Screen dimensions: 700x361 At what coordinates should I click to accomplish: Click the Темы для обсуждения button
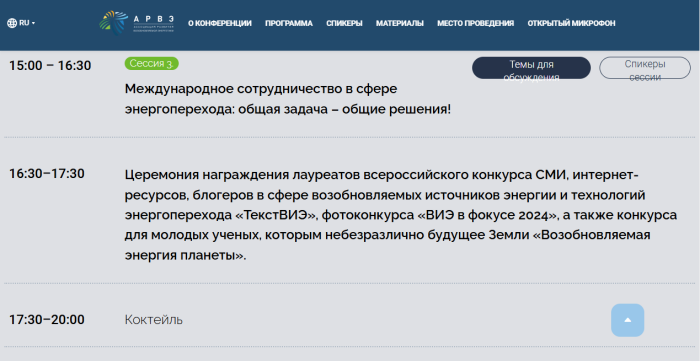coord(531,68)
